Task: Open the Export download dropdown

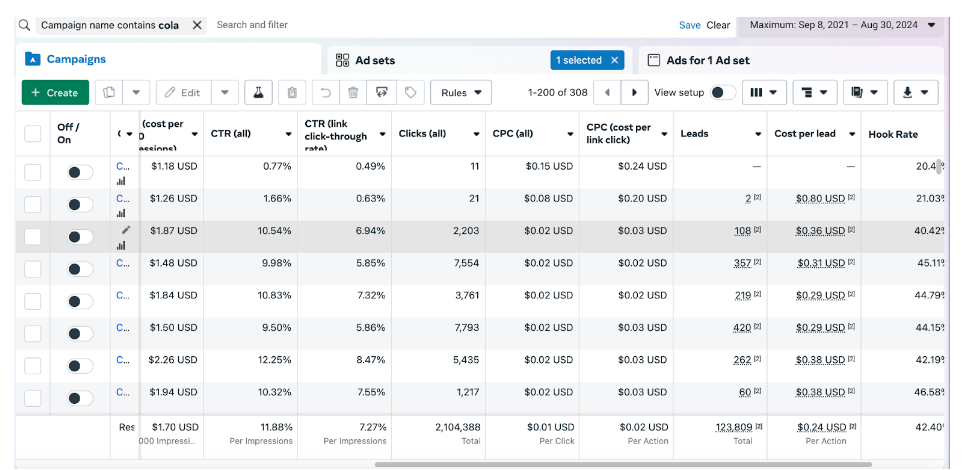Action: (915, 93)
